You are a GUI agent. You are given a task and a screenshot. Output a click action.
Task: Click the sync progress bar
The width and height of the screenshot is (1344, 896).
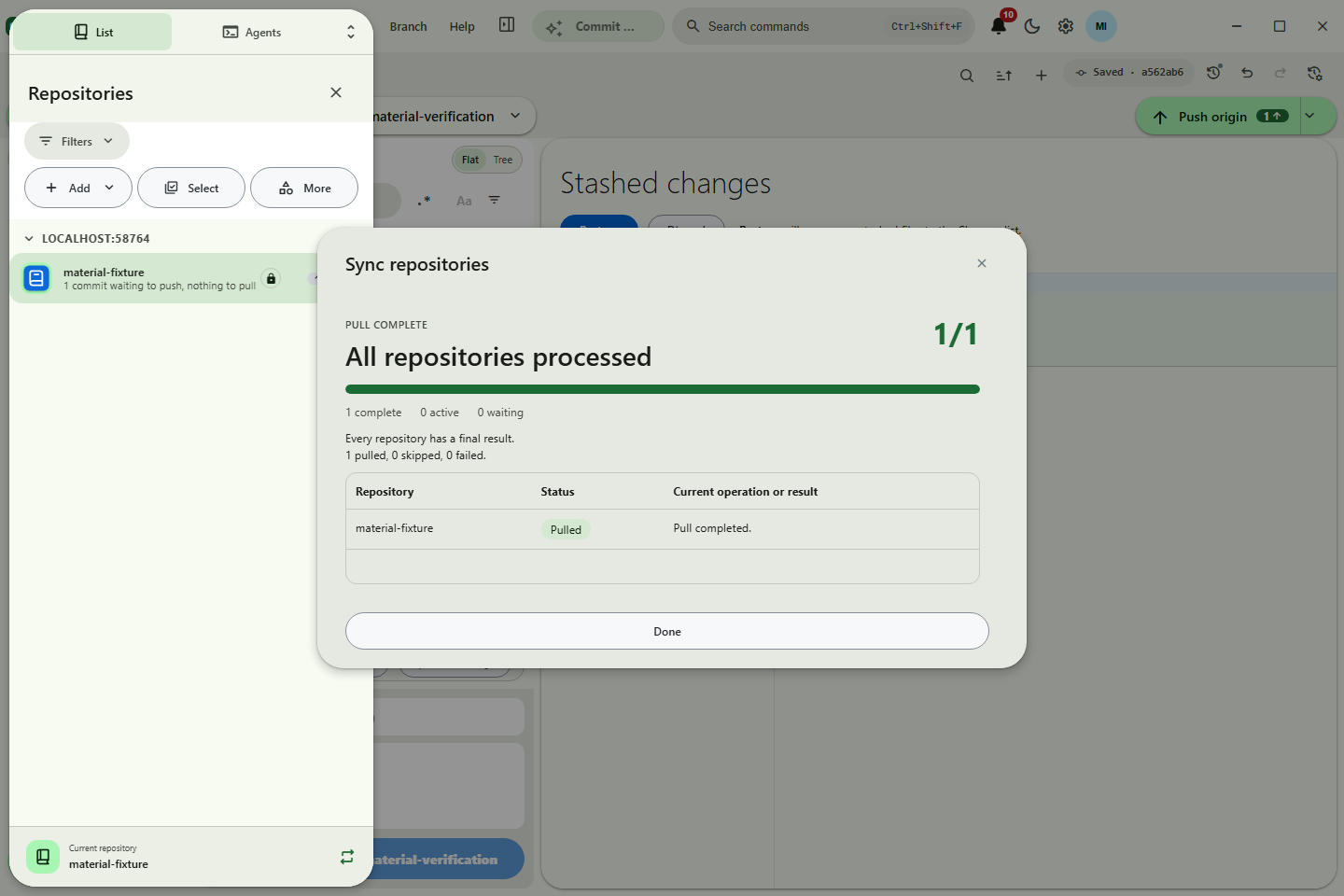click(x=663, y=389)
